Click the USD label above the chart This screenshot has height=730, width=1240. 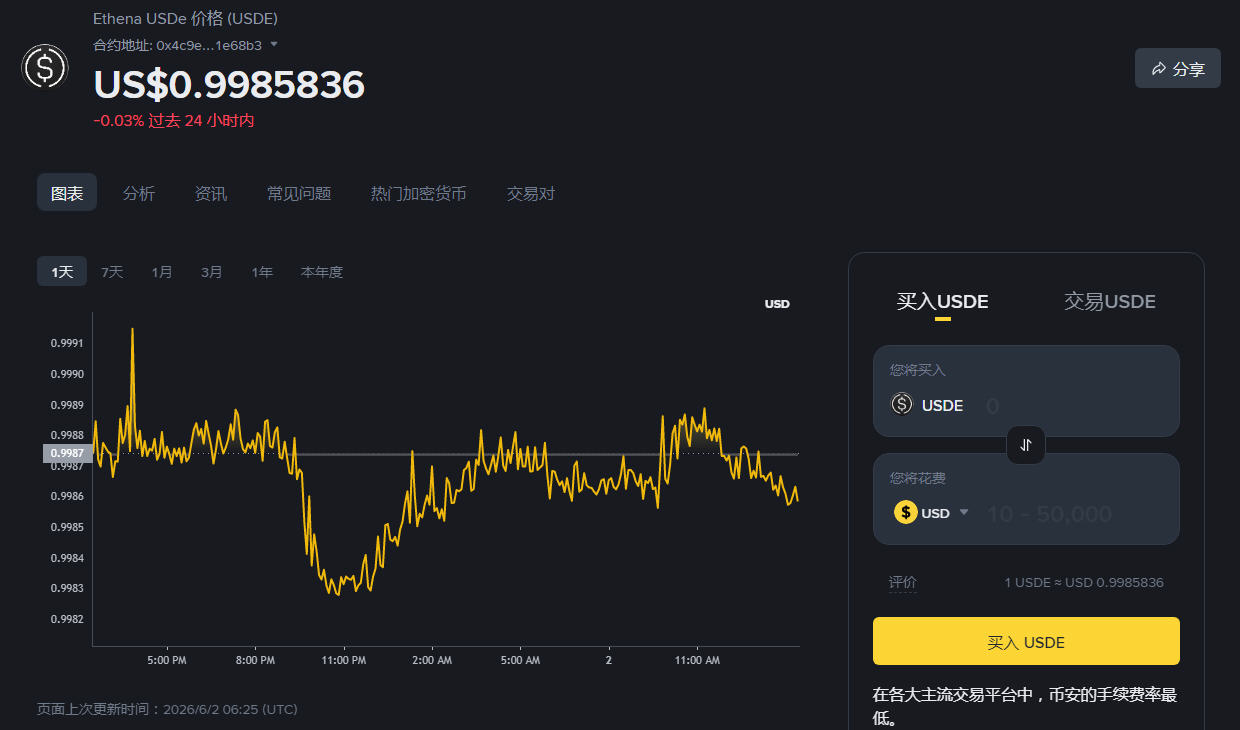point(777,304)
